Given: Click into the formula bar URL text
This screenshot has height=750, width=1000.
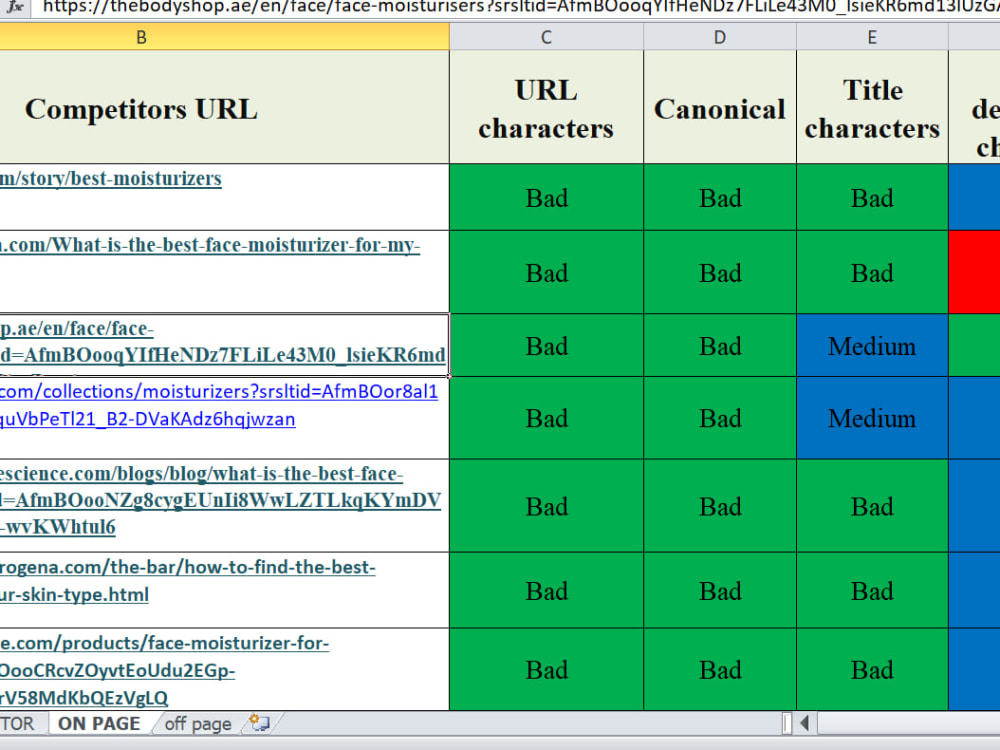Looking at the screenshot, I should (520, 7).
